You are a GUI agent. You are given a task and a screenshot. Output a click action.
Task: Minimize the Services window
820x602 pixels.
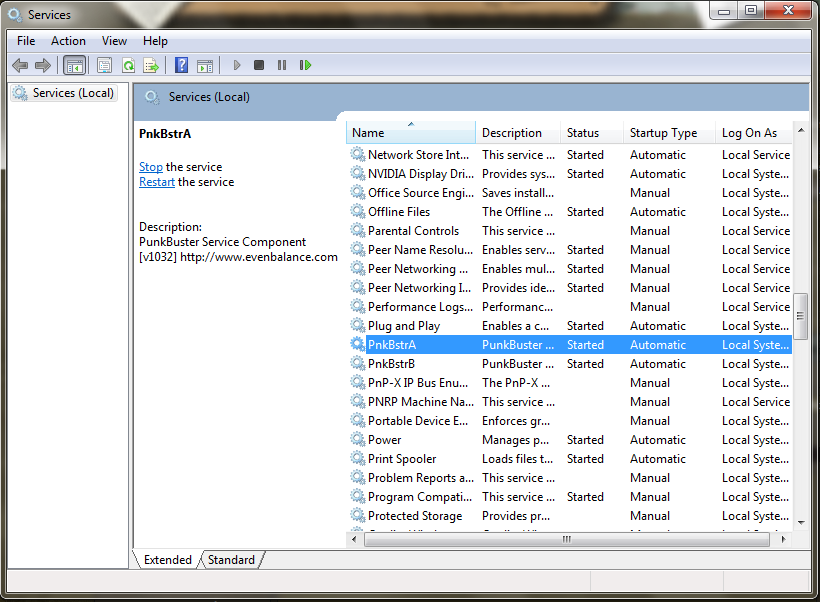pyautogui.click(x=724, y=11)
